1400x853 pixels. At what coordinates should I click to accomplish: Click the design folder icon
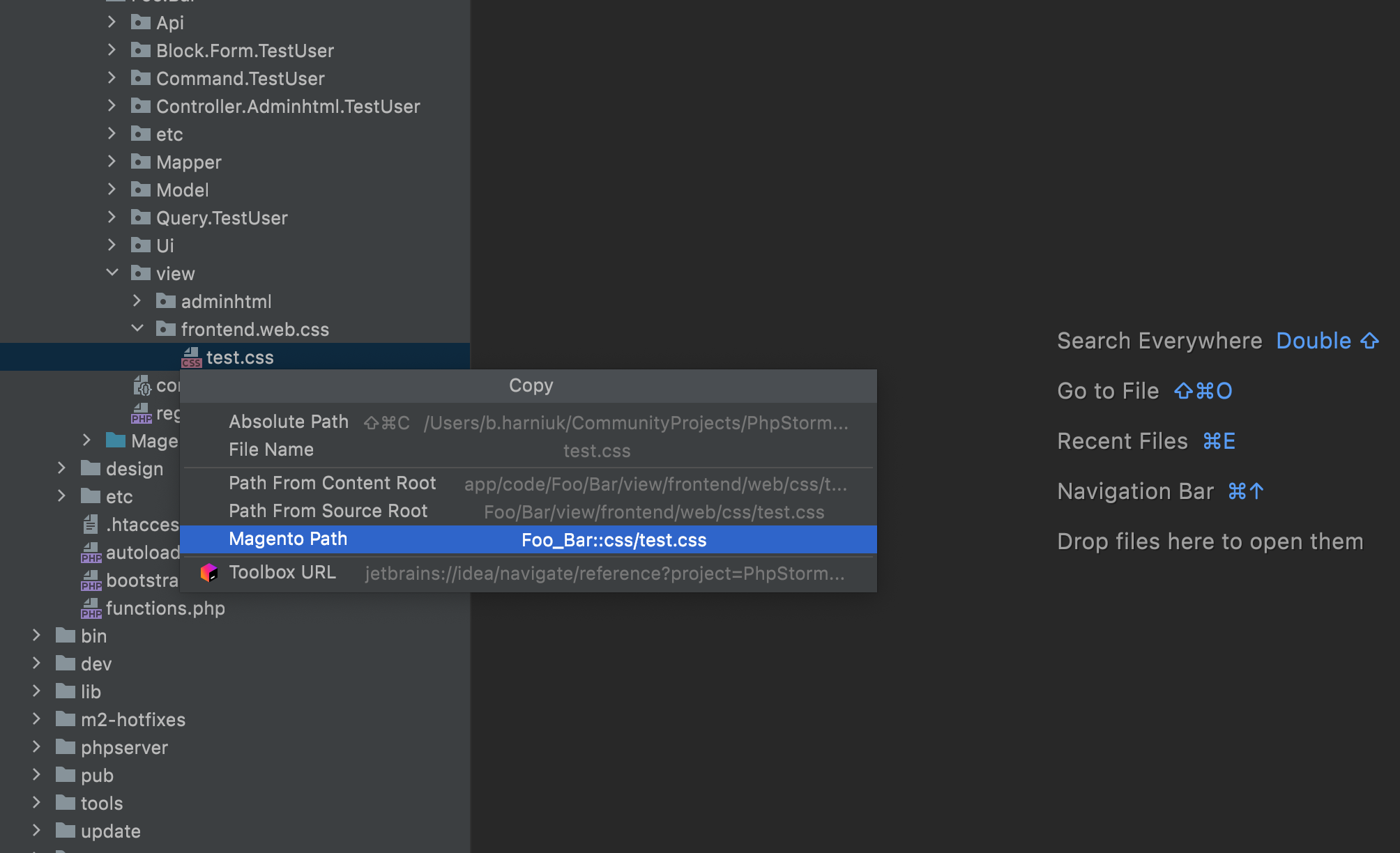[91, 468]
